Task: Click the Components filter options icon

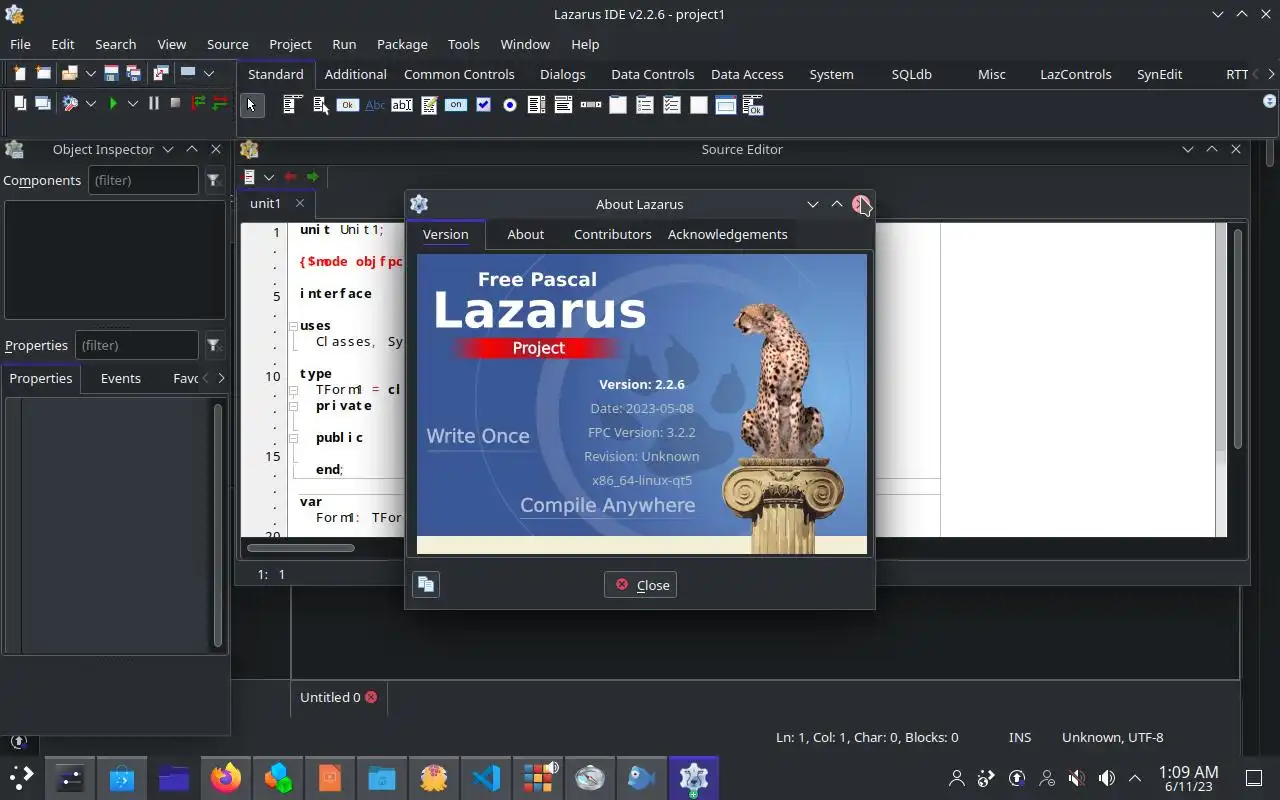Action: [213, 180]
